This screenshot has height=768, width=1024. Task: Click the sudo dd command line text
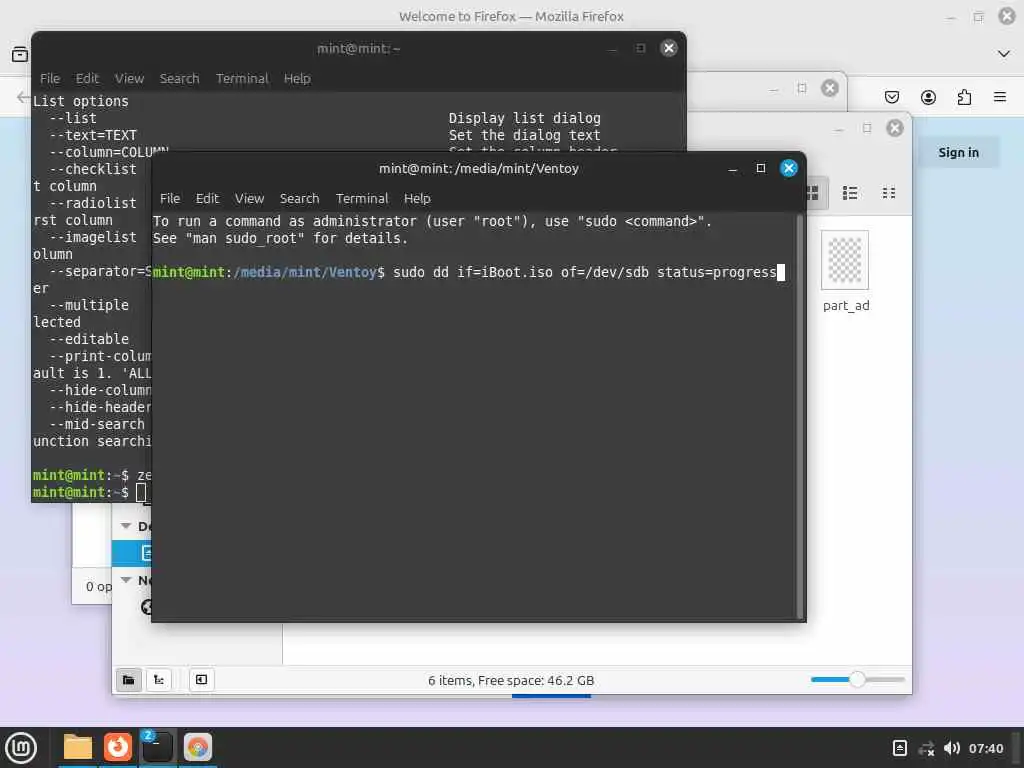point(584,272)
